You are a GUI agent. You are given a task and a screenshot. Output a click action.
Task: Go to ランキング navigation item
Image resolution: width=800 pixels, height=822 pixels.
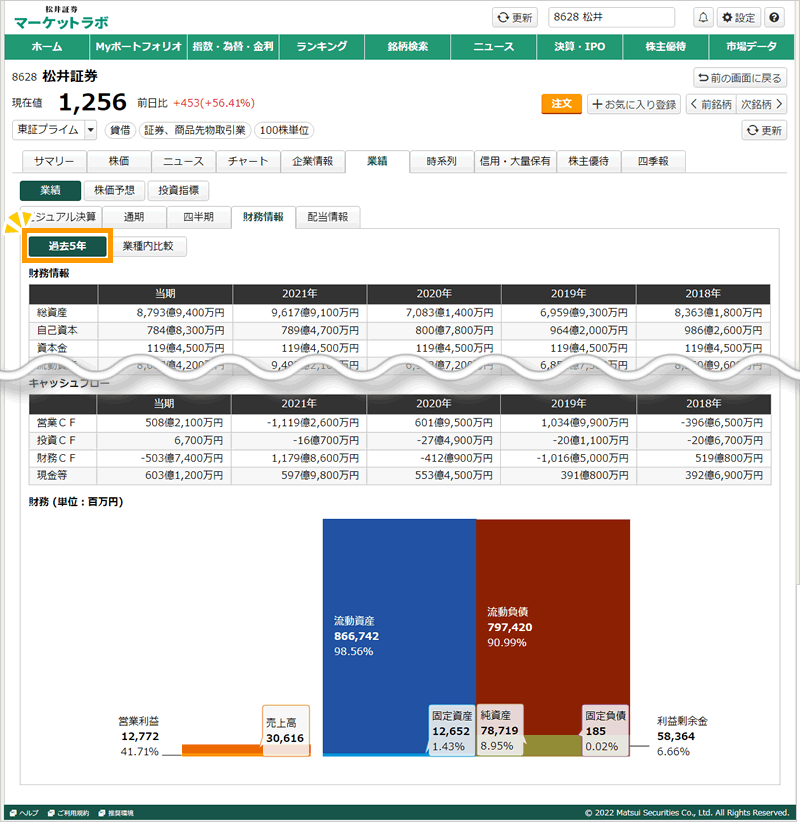click(x=322, y=47)
